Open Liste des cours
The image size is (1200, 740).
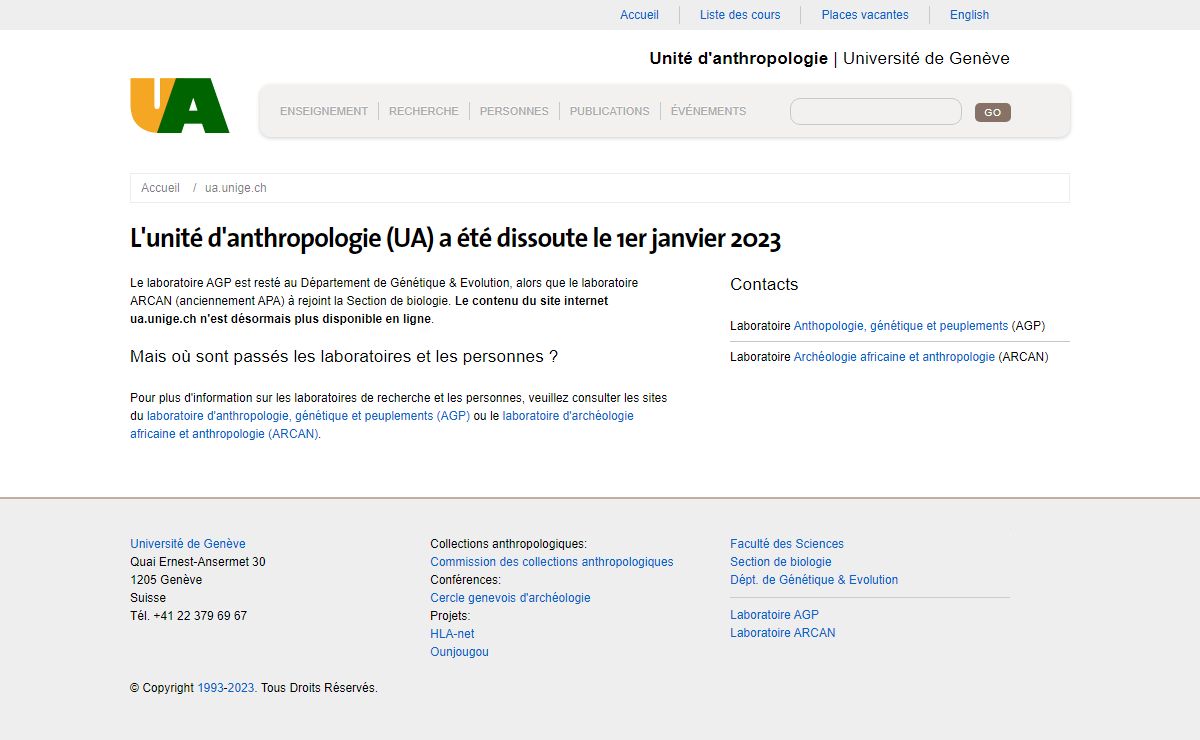tap(740, 15)
